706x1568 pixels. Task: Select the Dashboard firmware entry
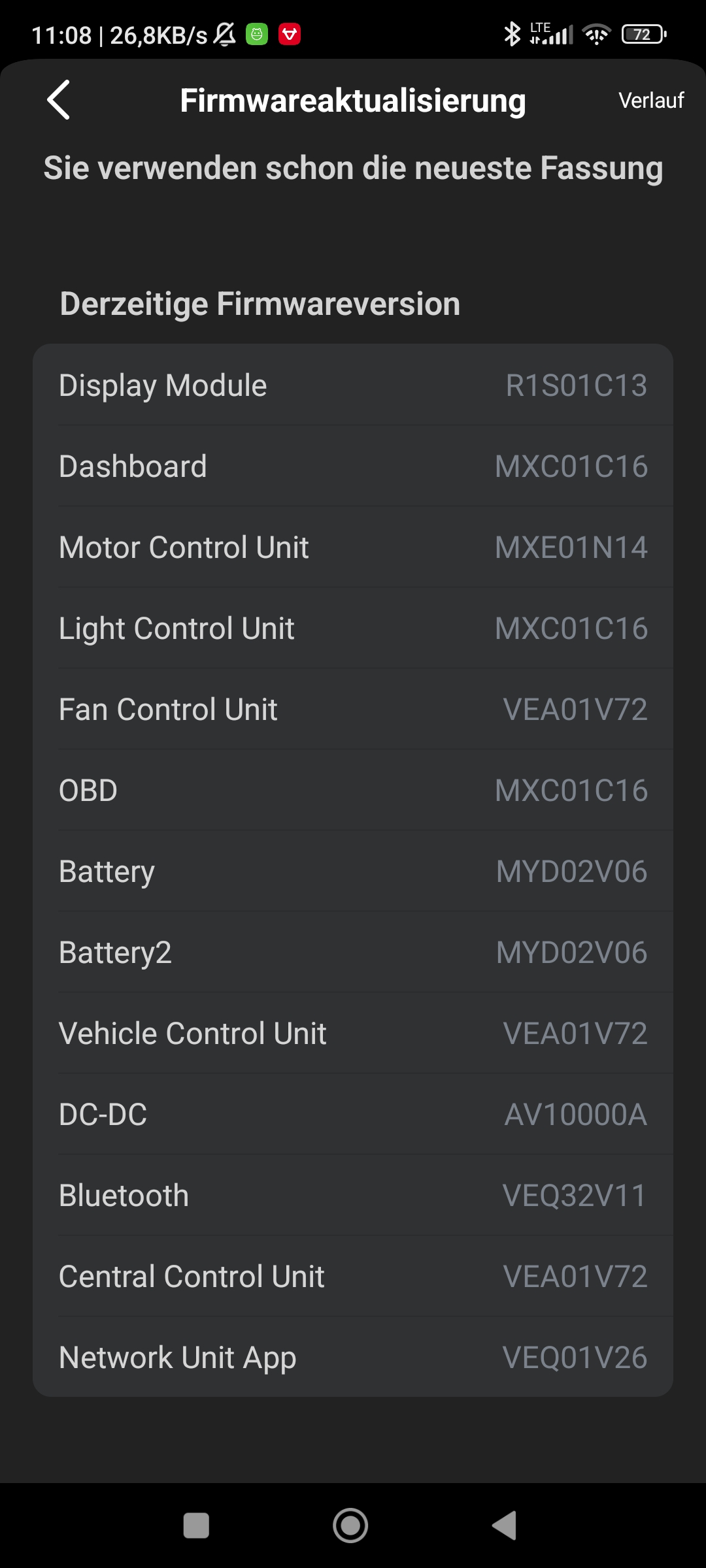(x=353, y=466)
